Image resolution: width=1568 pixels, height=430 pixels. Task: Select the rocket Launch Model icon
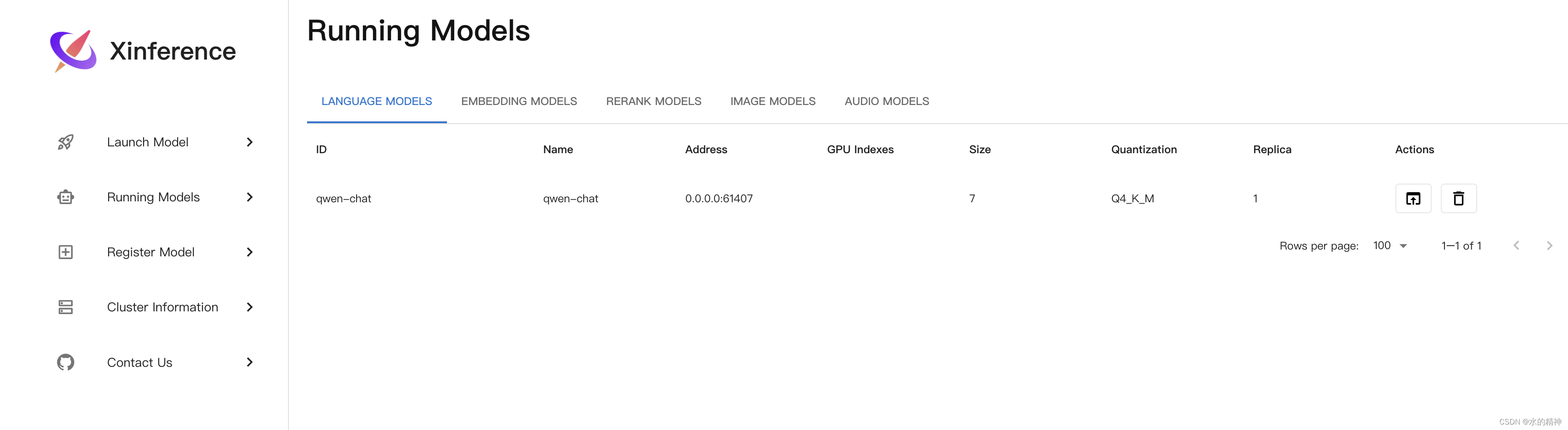click(65, 142)
